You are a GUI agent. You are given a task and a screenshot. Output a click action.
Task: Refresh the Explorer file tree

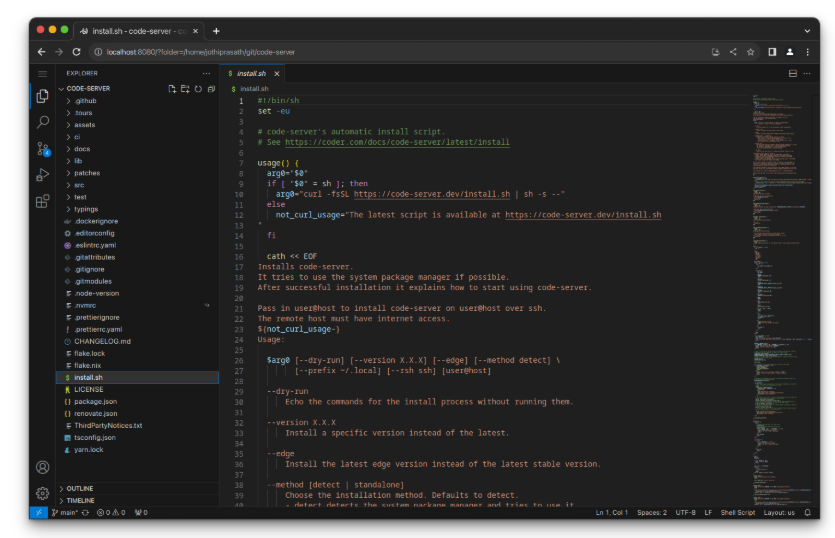198,88
